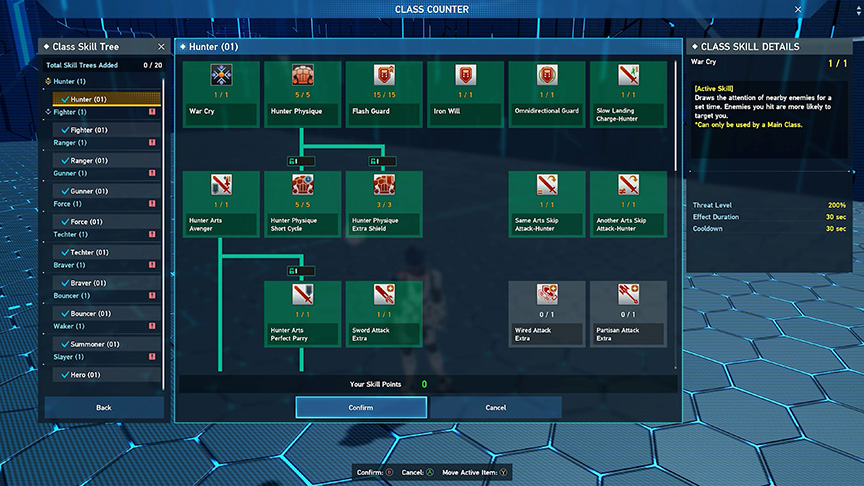Image resolution: width=864 pixels, height=486 pixels.
Task: Select the Iron Will skill icon
Action: click(466, 75)
